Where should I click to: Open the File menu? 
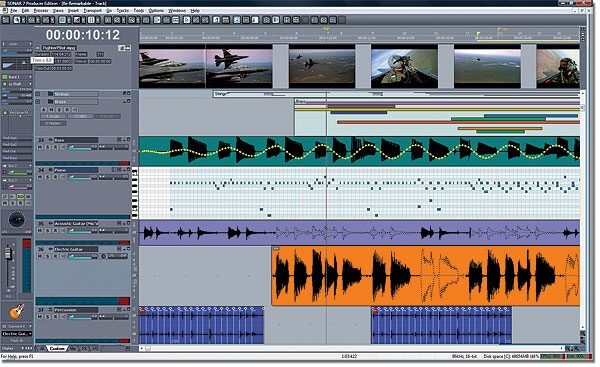(14, 11)
